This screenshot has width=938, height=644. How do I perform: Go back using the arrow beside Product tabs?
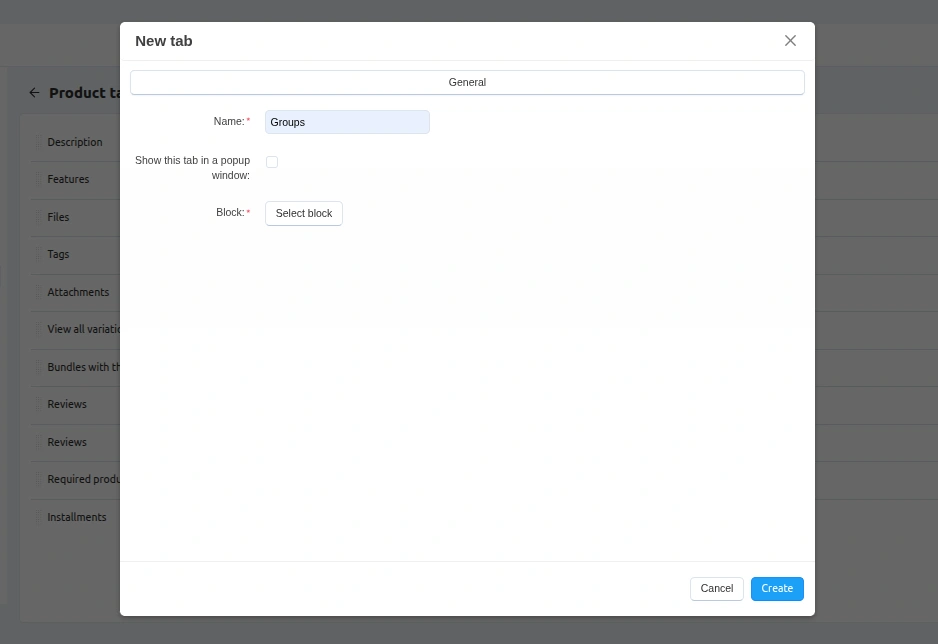(35, 93)
